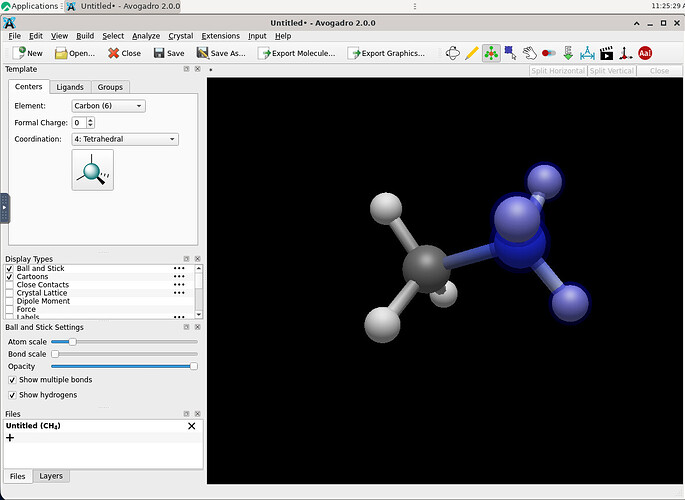
Task: Float the Files panel
Action: [187, 414]
